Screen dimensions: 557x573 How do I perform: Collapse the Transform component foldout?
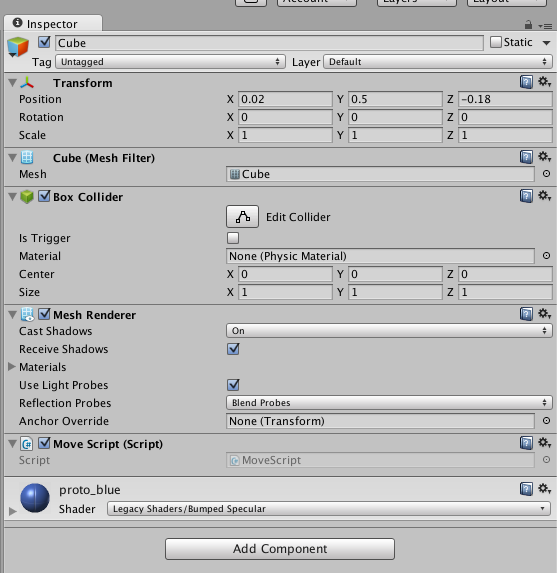pos(12,83)
